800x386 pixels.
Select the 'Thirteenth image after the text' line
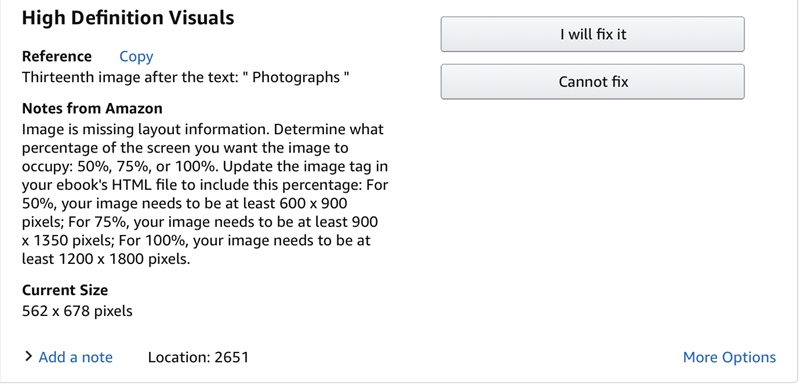[186, 78]
